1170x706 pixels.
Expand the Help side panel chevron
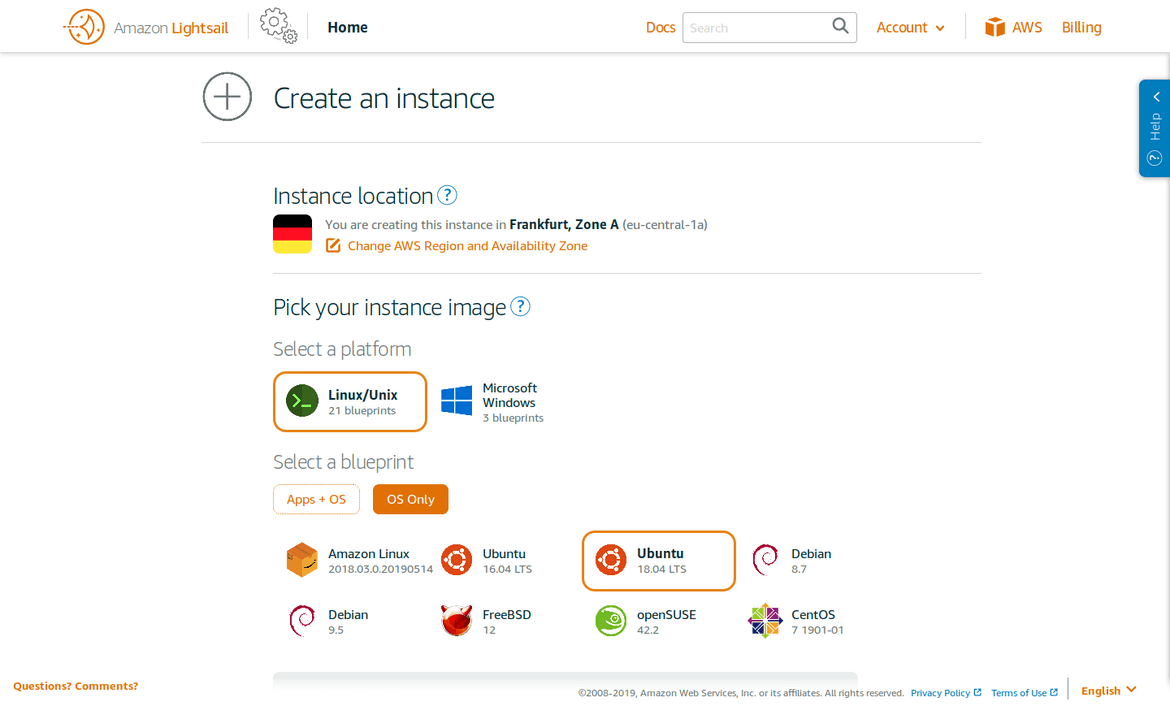pyautogui.click(x=1156, y=97)
